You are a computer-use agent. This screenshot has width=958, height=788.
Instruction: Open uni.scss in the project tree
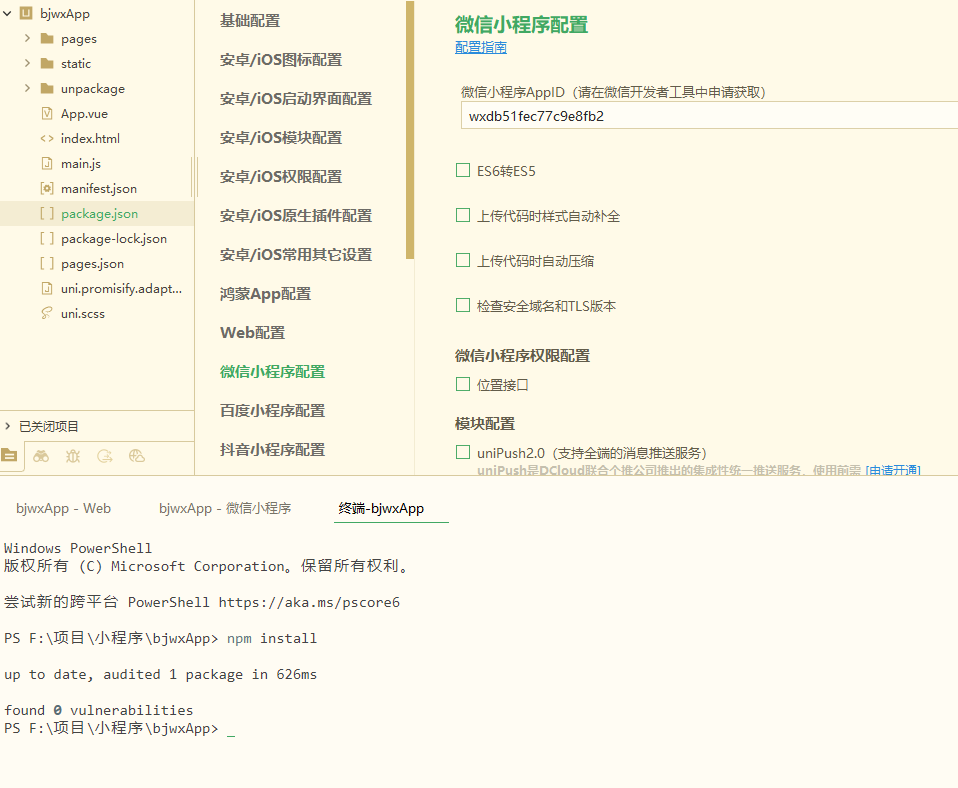tap(82, 314)
